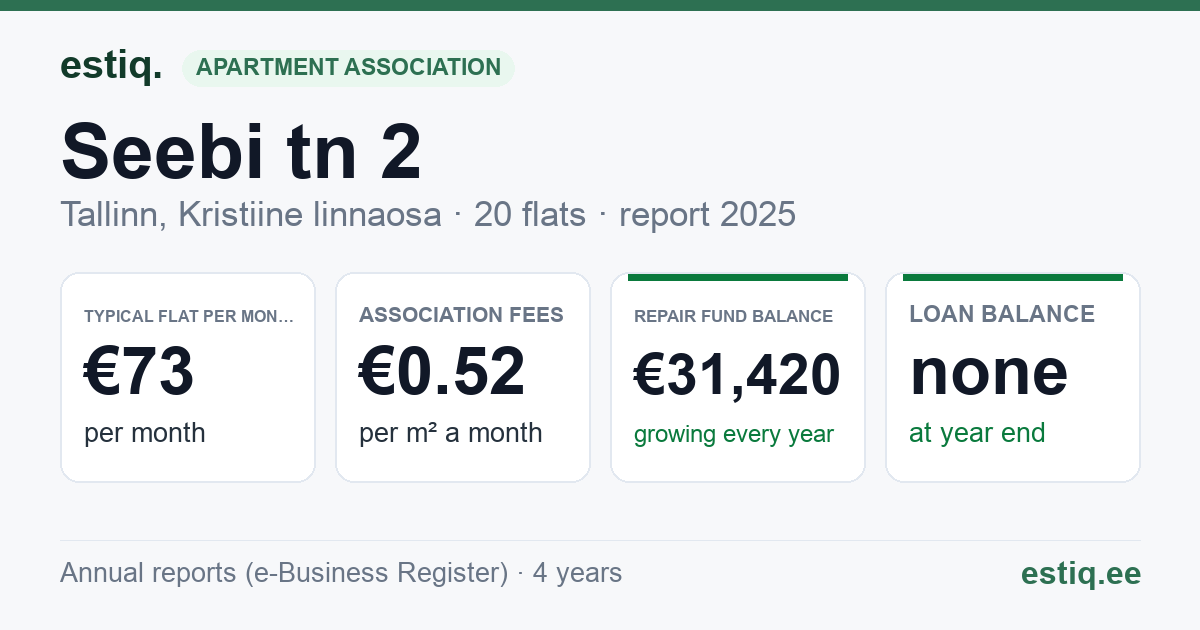Click the €0.52 value
The height and width of the screenshot is (630, 1200).
[x=442, y=372]
